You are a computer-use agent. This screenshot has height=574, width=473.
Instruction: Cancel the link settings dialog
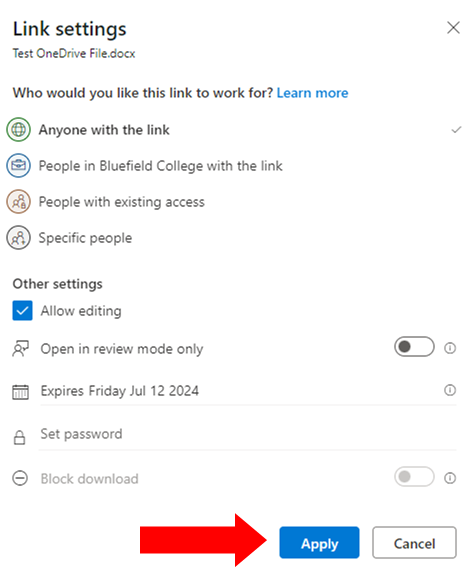point(414,543)
